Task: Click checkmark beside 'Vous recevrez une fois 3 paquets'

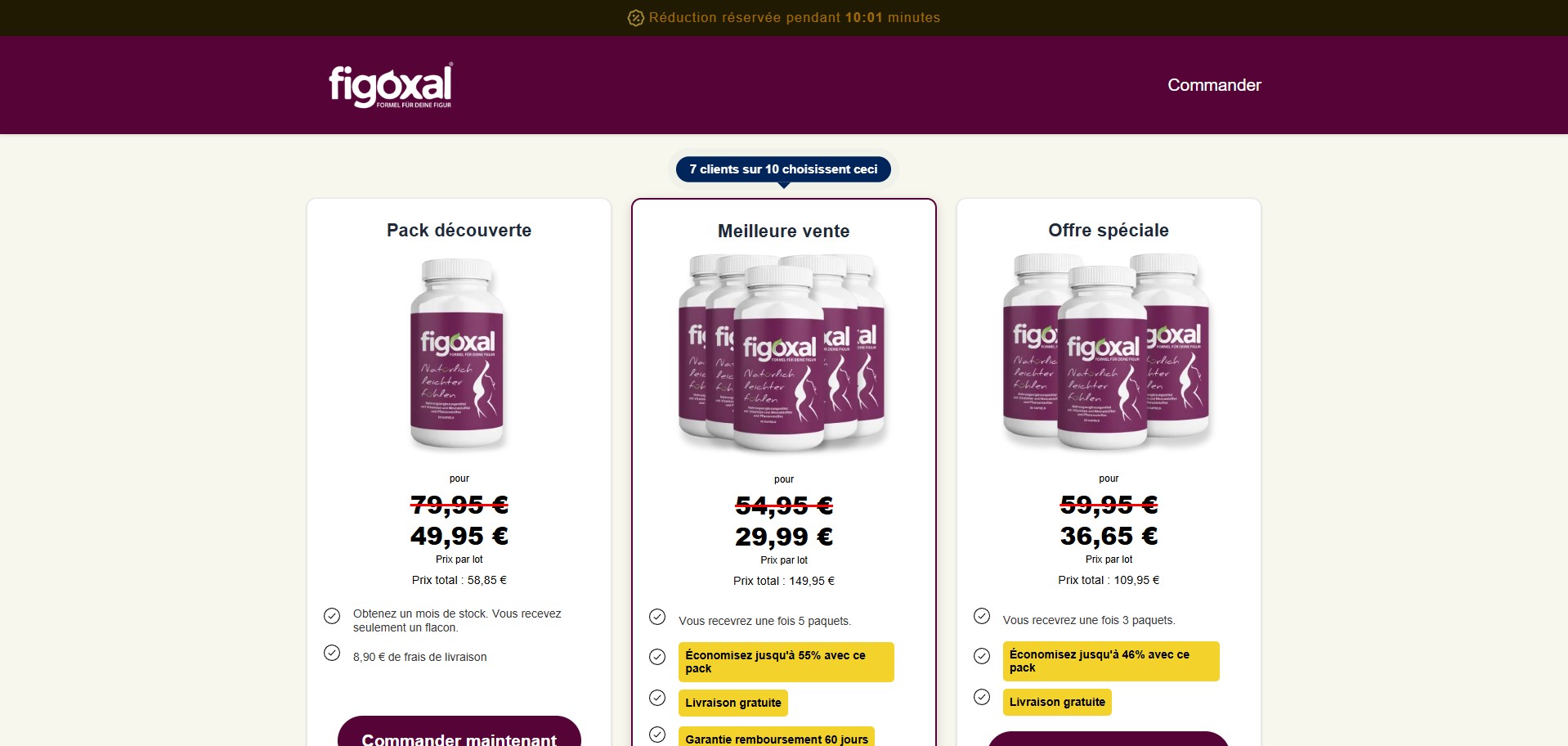Action: click(x=982, y=616)
